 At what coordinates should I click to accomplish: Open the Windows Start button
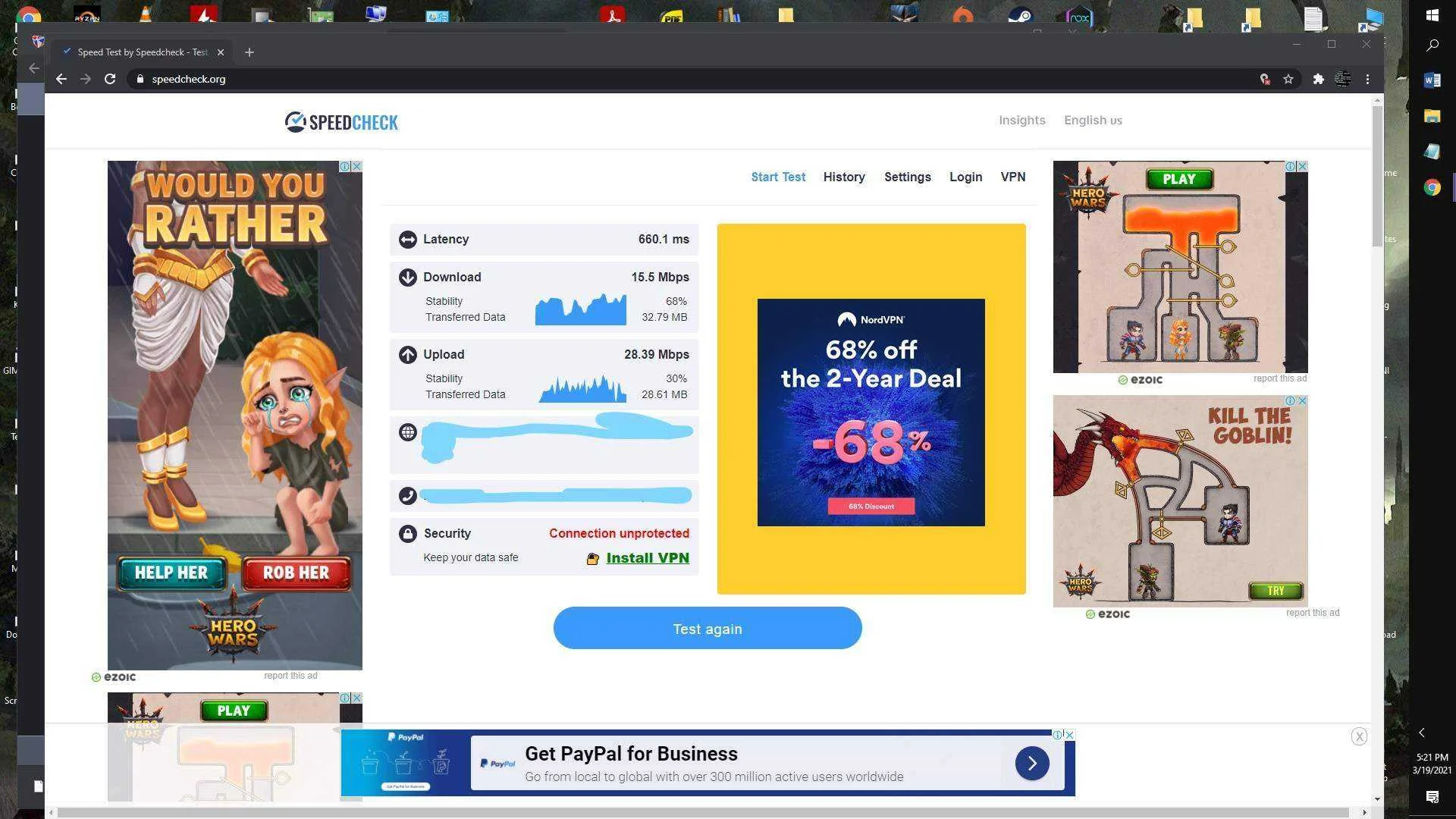click(x=1432, y=15)
